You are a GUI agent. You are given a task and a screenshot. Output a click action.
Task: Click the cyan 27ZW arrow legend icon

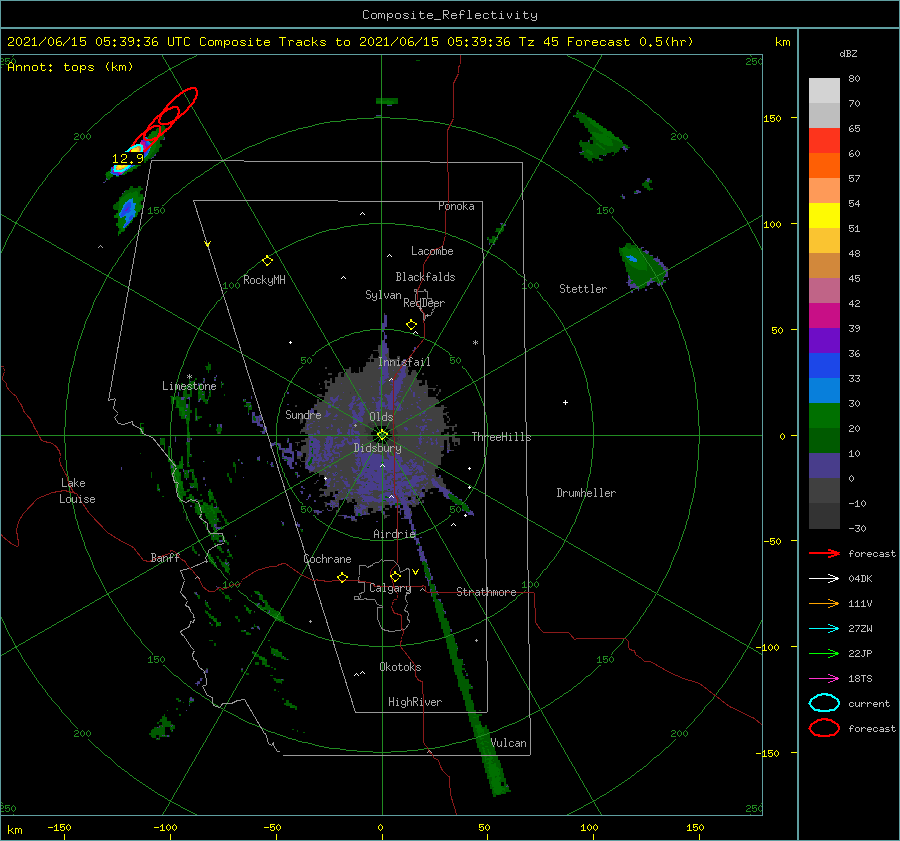824,629
